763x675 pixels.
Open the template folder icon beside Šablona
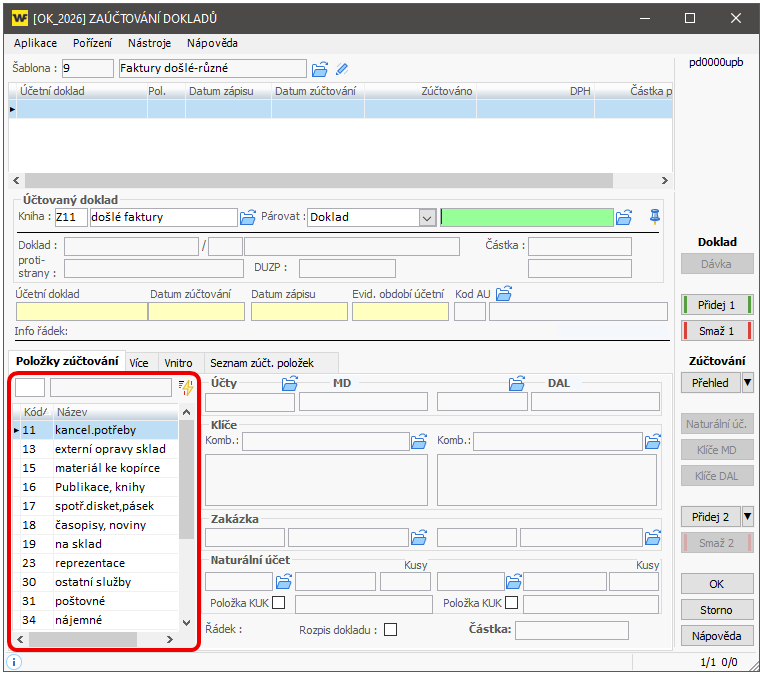click(x=319, y=69)
